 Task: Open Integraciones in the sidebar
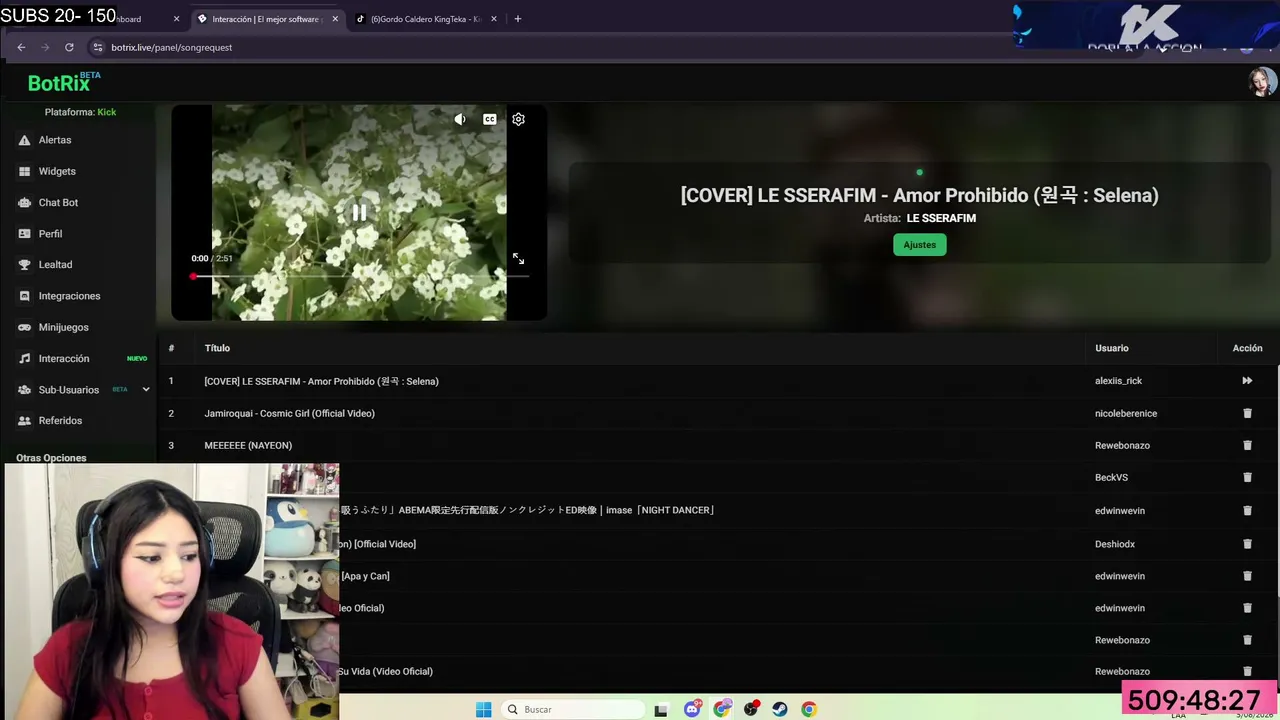[69, 296]
